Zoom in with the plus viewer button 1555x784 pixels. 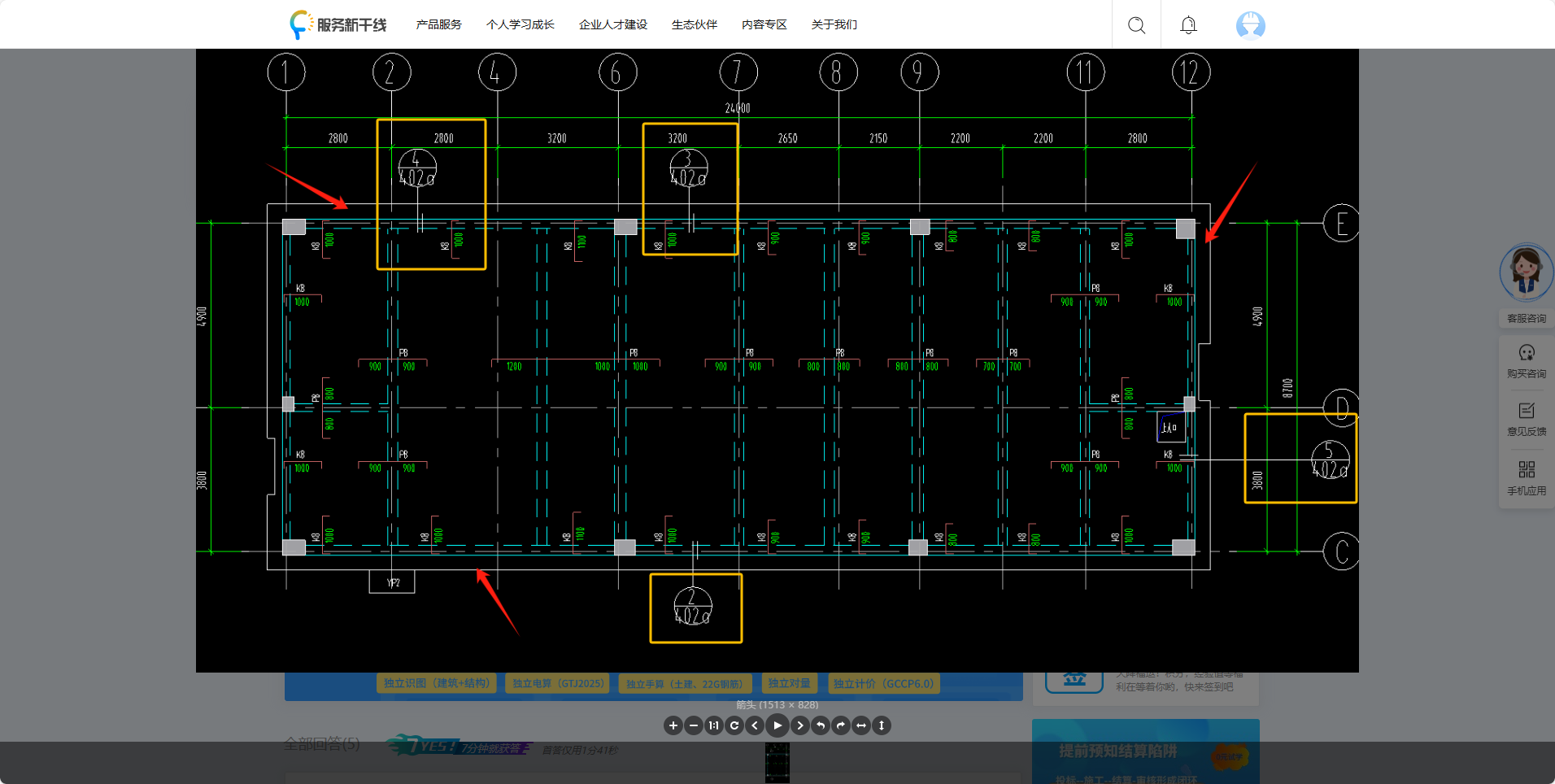[x=673, y=725]
